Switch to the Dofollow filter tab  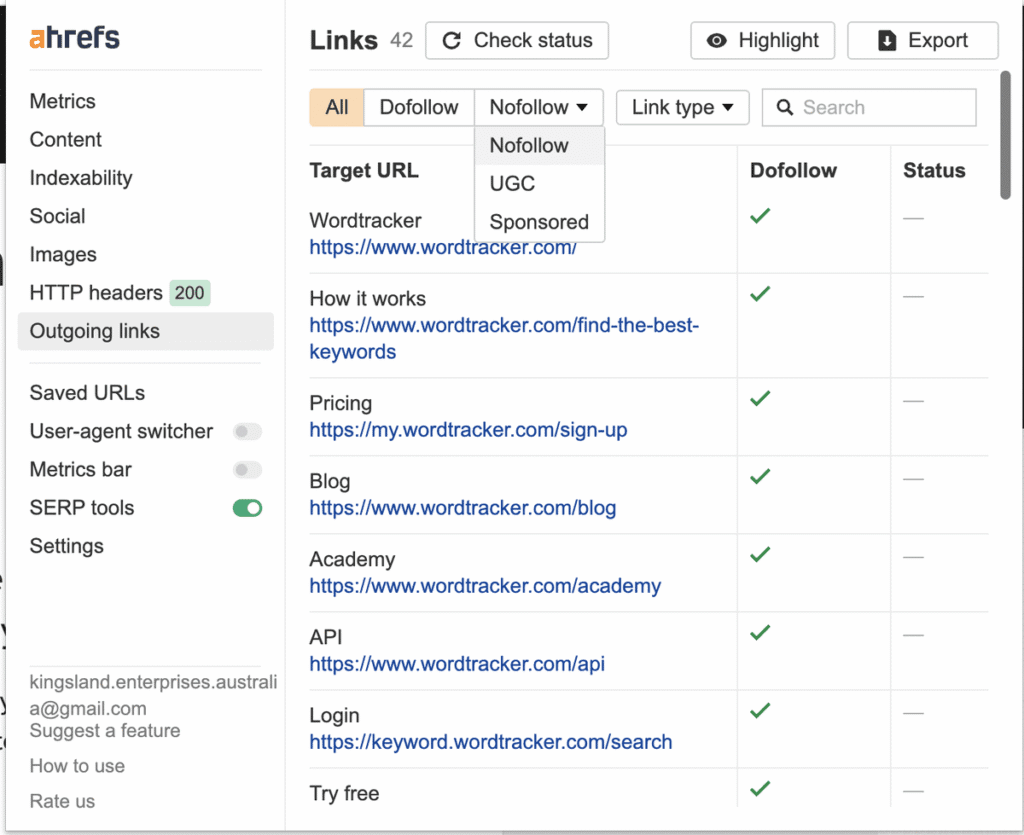(x=418, y=108)
